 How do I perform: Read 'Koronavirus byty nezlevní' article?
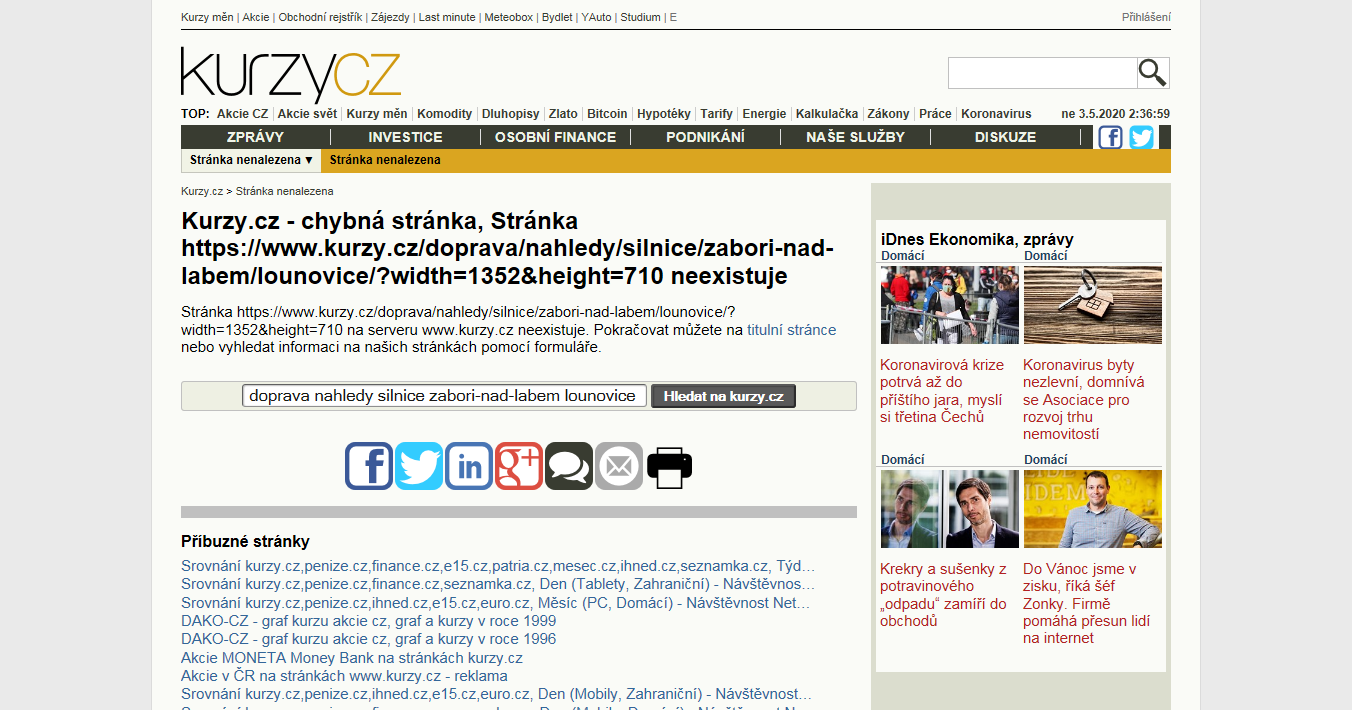click(x=1085, y=399)
